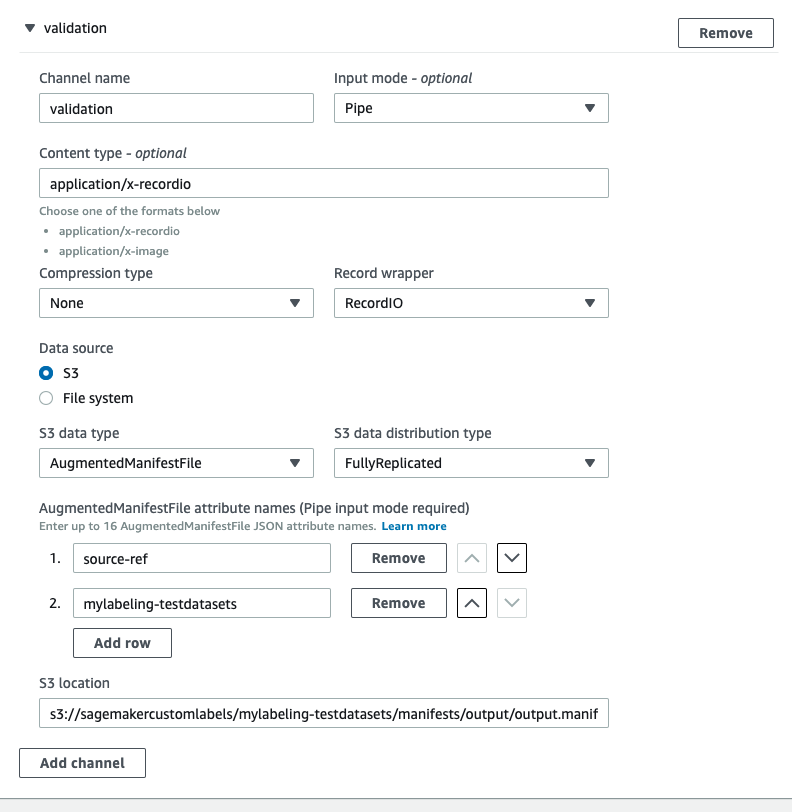Viewport: 792px width, 812px height.
Task: Move mylabeling-testdatasets attribute row up
Action: (472, 603)
